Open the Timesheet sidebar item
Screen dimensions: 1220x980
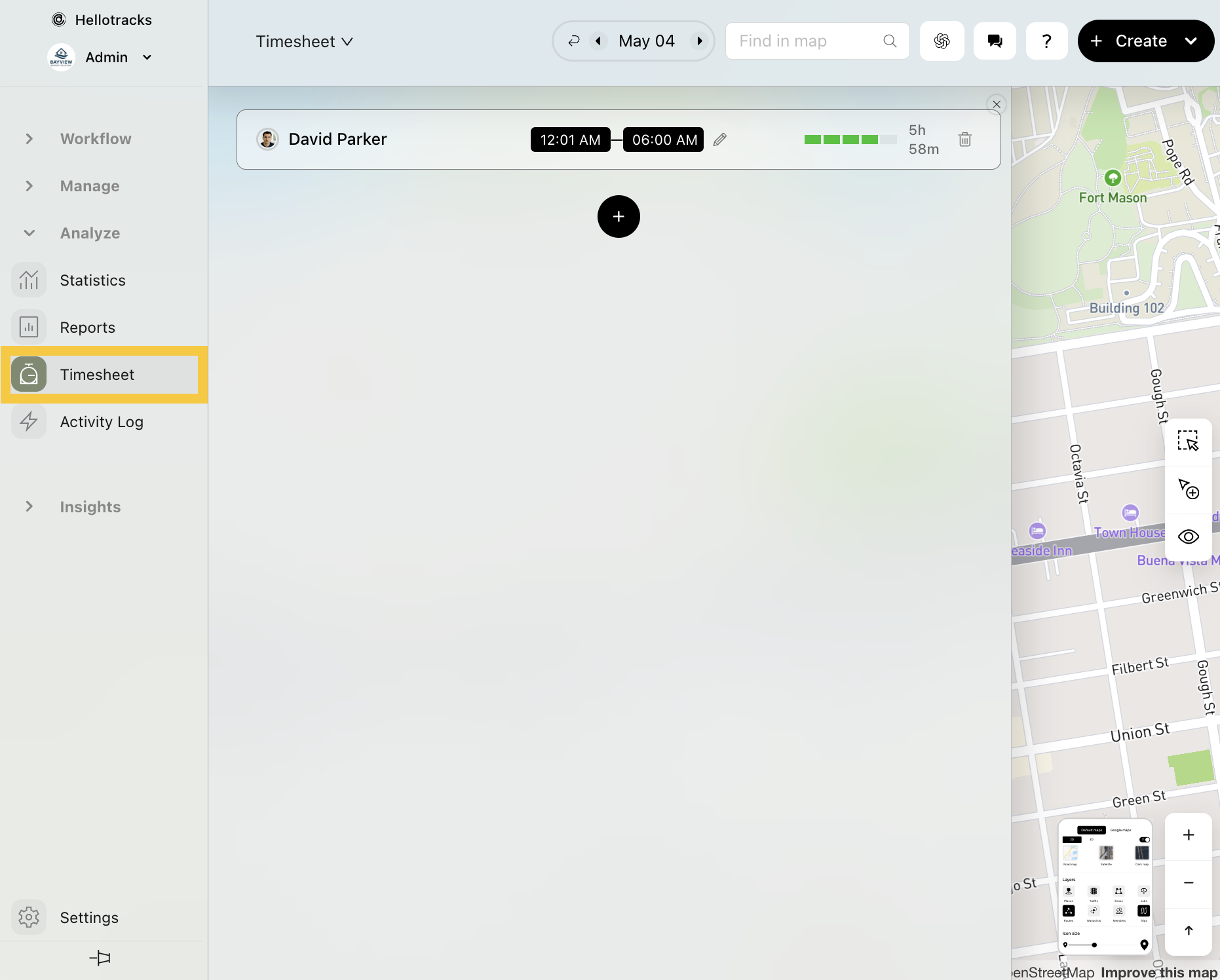104,375
